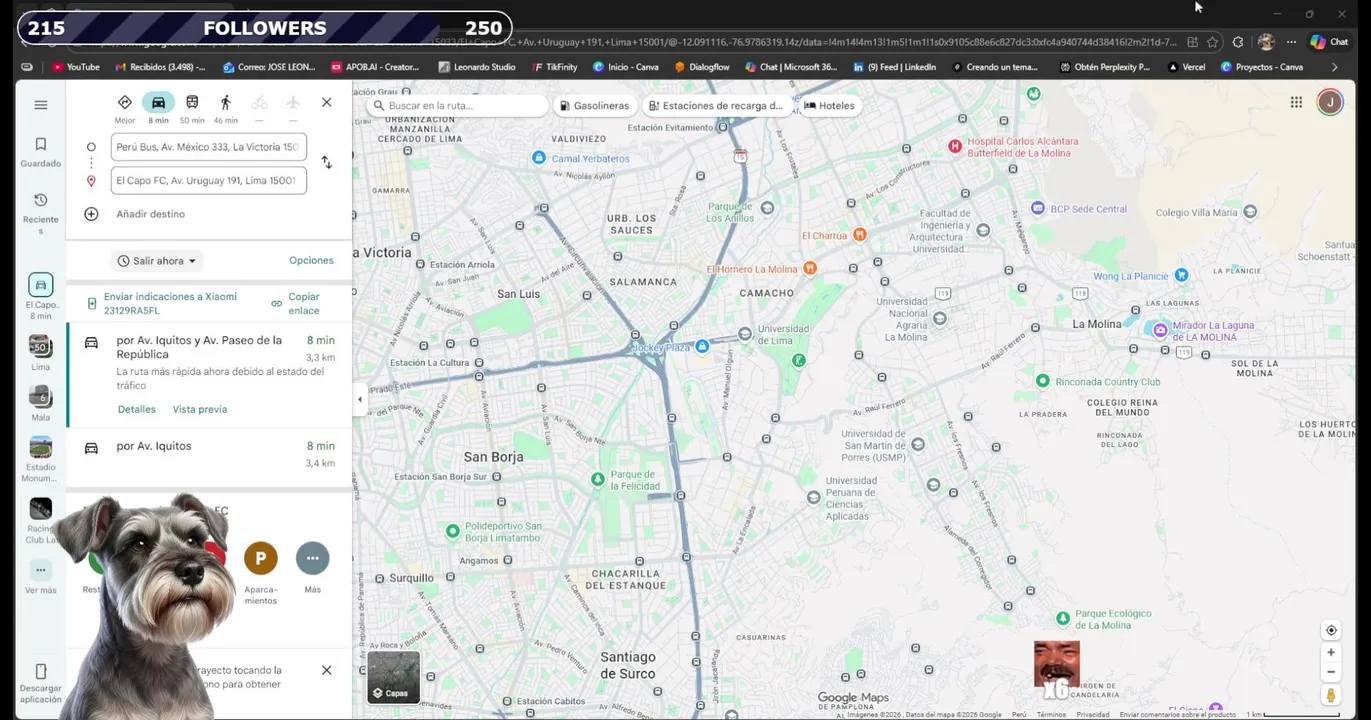Screen dimensions: 1371x720
Task: Copy the route link with Copiar enlace
Action: point(296,303)
